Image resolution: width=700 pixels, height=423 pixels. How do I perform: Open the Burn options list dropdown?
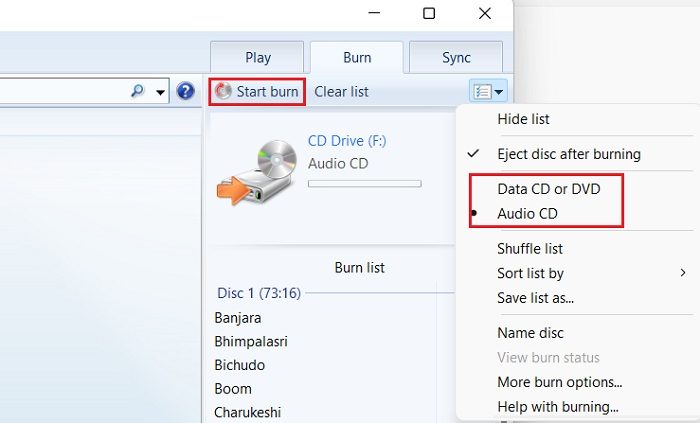(x=488, y=91)
